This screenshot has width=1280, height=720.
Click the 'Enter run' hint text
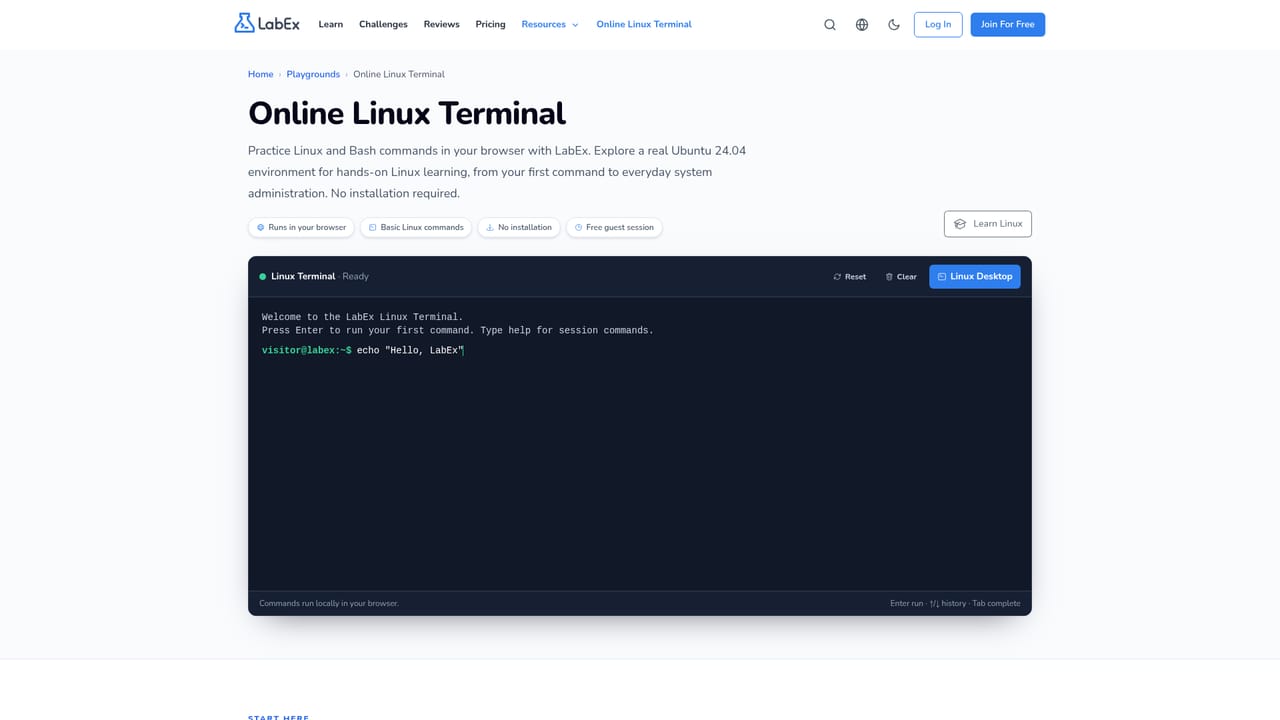click(907, 603)
